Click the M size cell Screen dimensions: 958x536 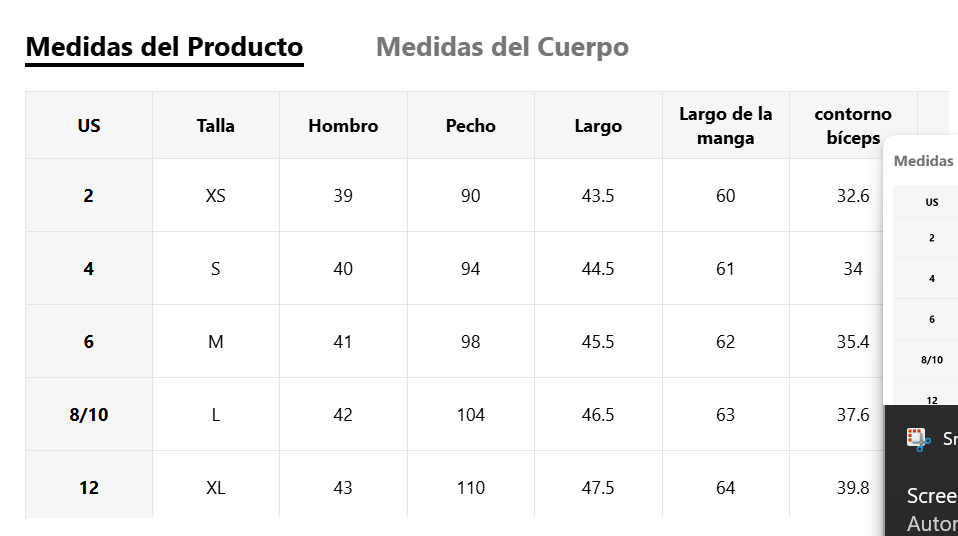[216, 342]
